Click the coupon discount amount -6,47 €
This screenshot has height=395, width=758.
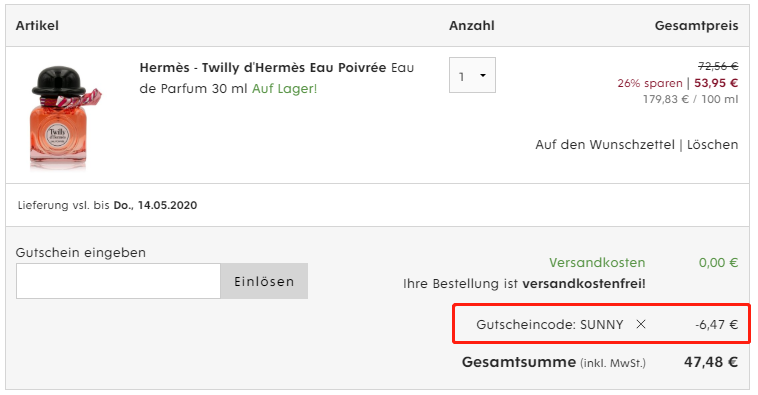[716, 324]
